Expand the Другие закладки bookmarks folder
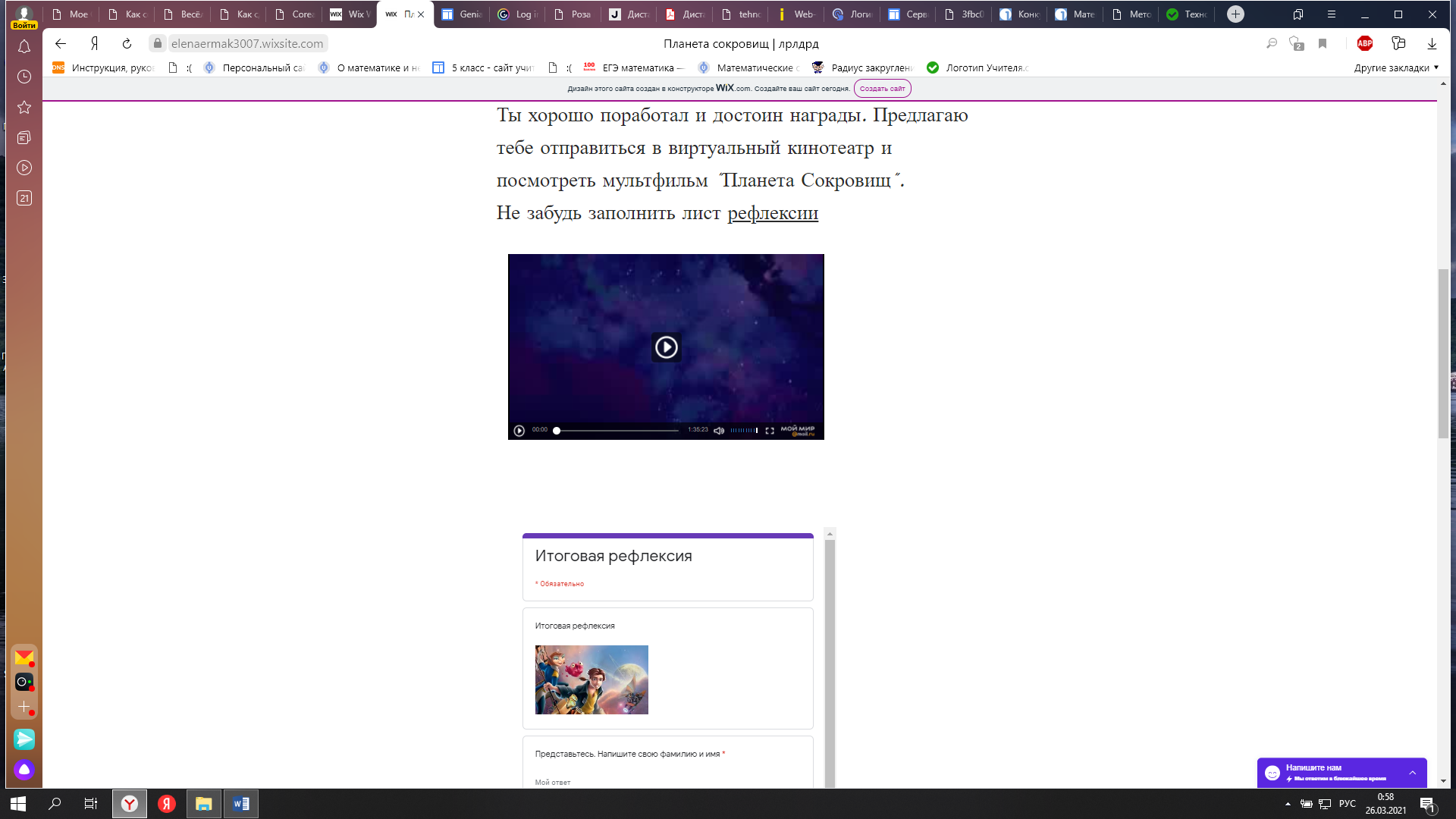 (1395, 67)
